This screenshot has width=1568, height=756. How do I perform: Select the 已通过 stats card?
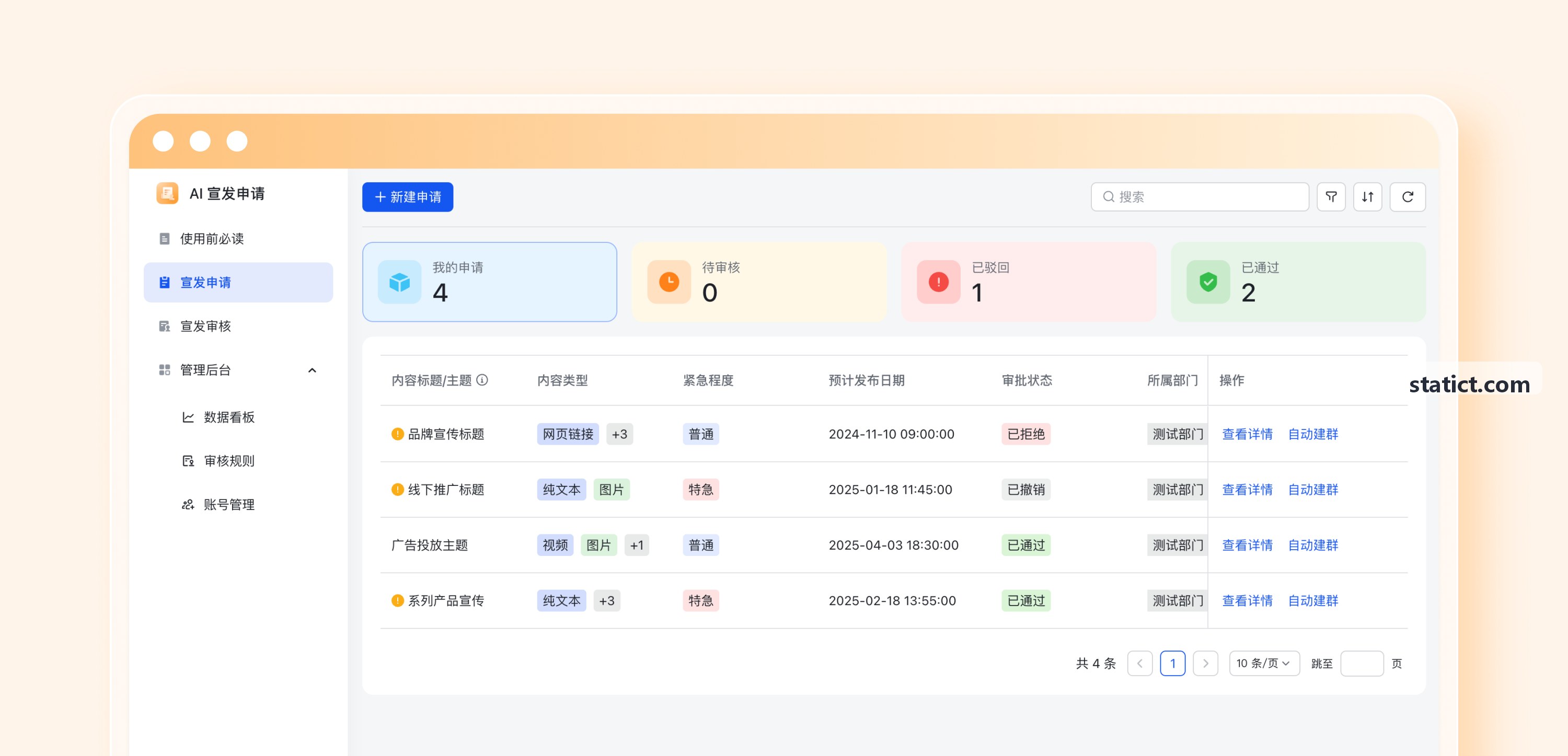1298,282
